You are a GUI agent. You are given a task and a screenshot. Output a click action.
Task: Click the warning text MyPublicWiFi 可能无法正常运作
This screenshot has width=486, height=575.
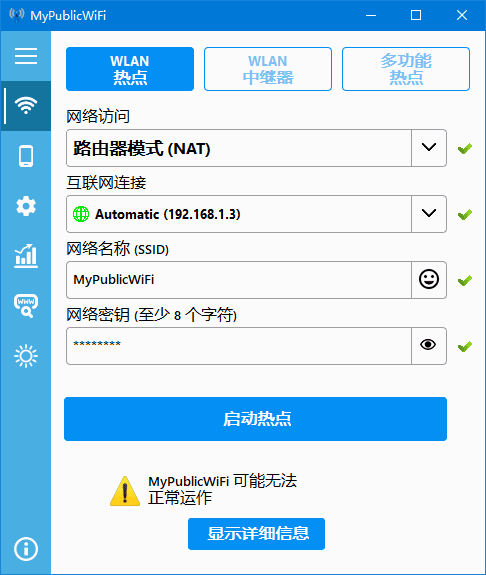[x=222, y=489]
